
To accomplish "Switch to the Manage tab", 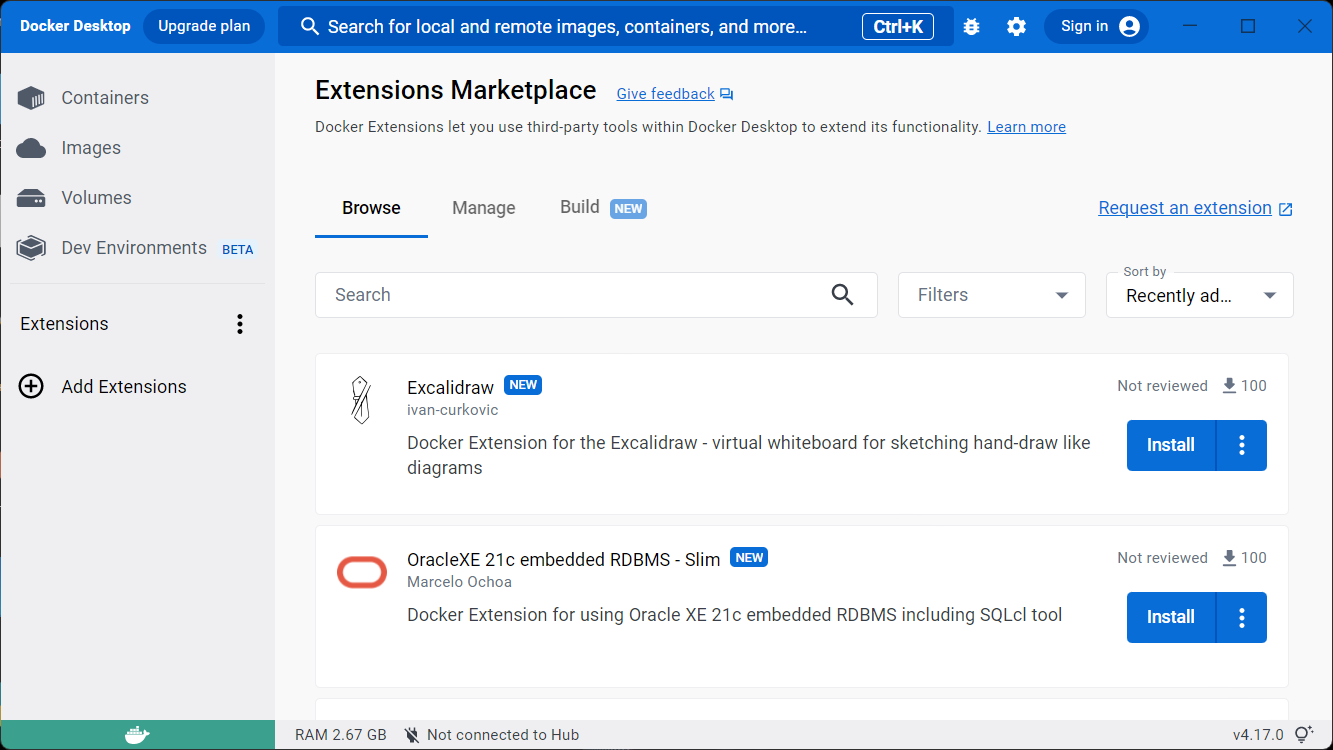I will coord(484,208).
